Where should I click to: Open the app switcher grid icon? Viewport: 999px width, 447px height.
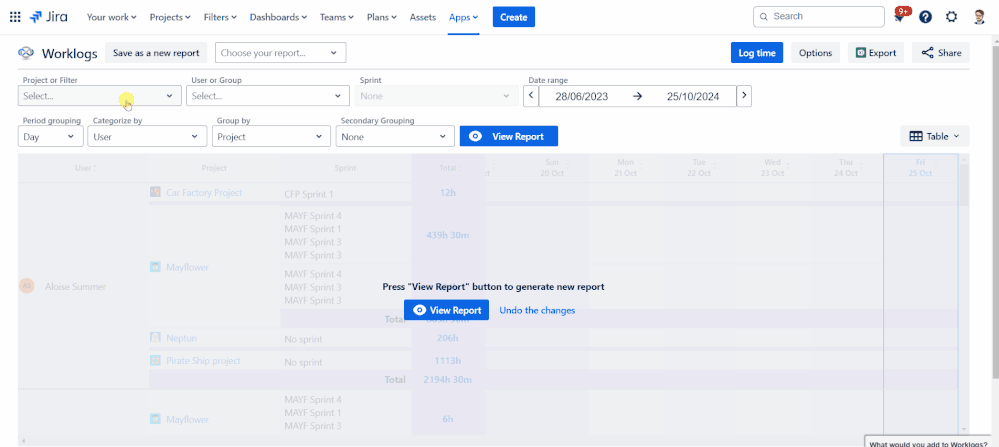click(x=15, y=17)
